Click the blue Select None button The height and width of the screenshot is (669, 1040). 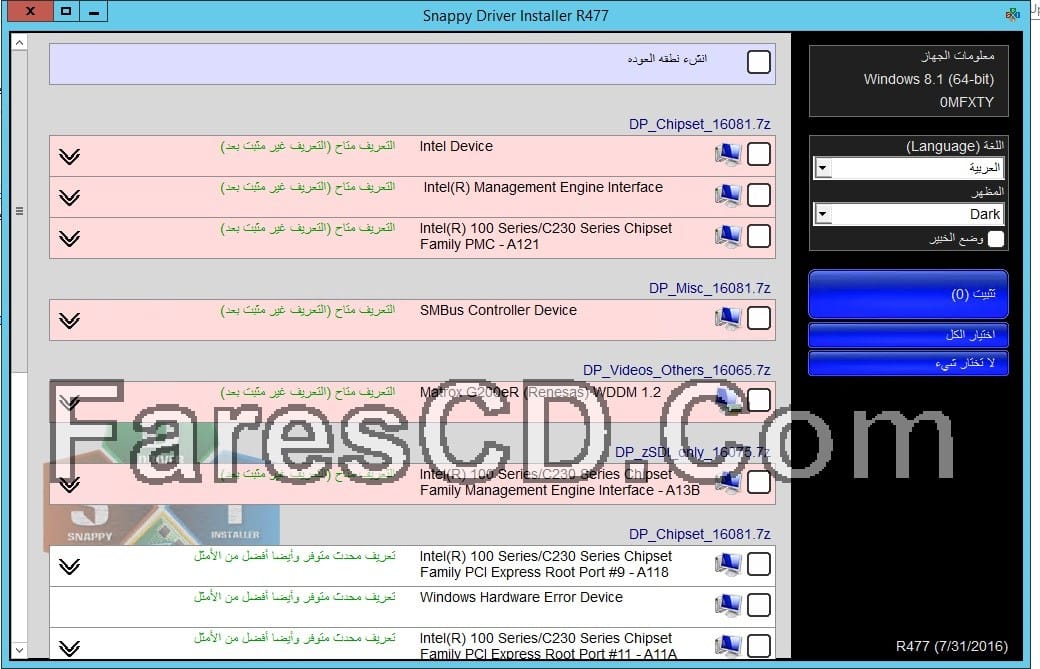pos(908,363)
